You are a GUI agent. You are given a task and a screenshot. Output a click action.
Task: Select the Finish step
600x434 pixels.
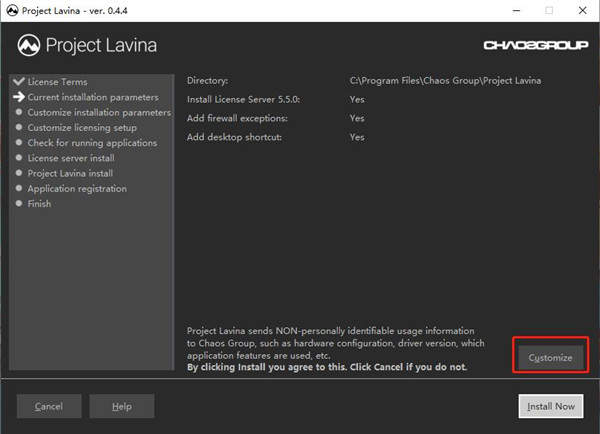(x=39, y=204)
